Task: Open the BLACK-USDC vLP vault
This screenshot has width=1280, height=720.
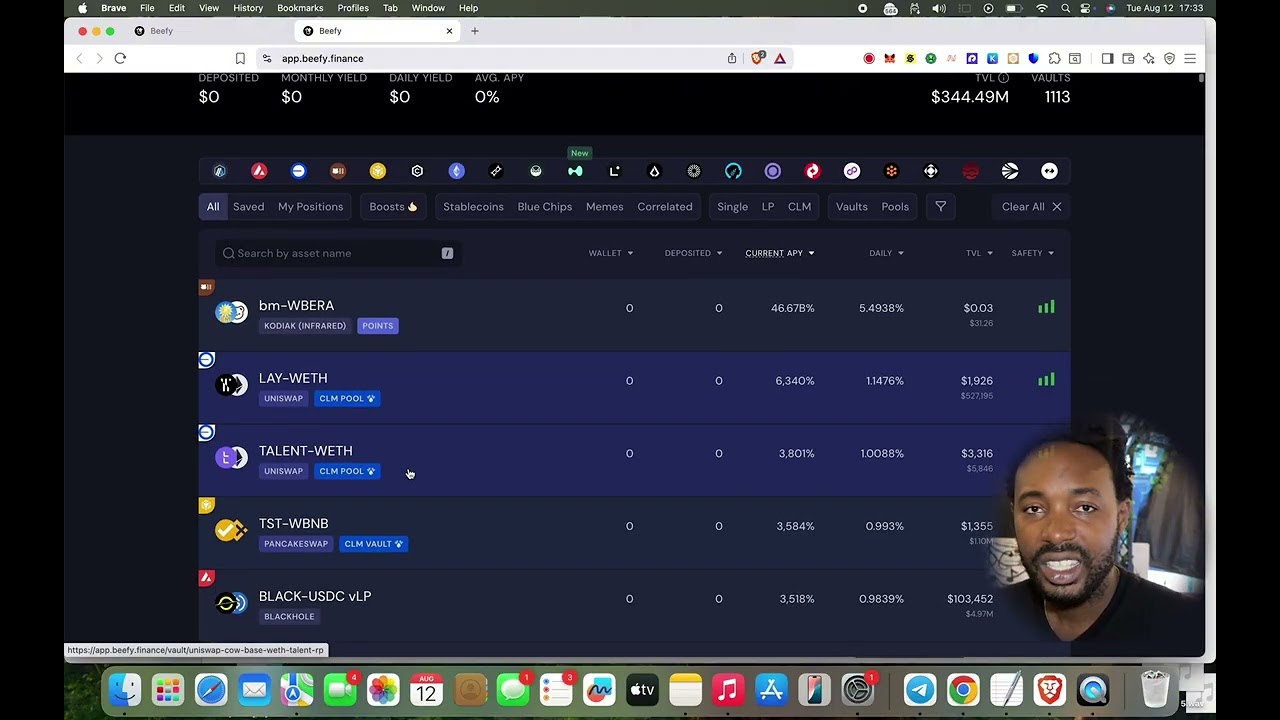Action: 634,606
